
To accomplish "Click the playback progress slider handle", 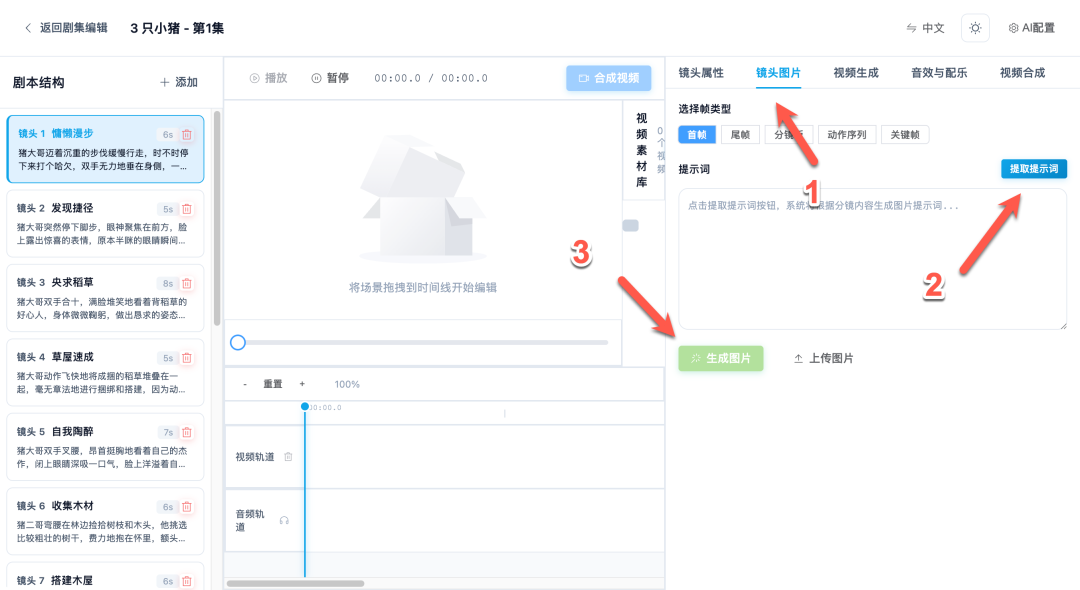I will (238, 342).
